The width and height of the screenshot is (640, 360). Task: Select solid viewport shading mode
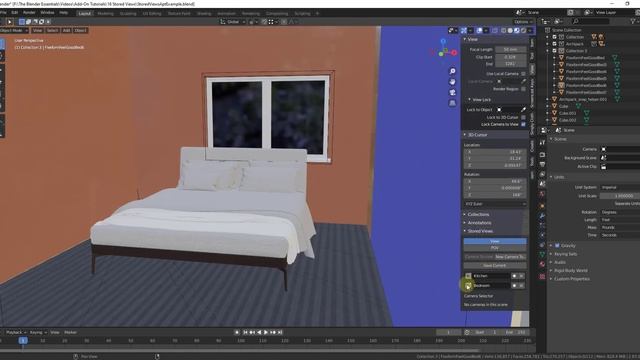pyautogui.click(x=510, y=31)
